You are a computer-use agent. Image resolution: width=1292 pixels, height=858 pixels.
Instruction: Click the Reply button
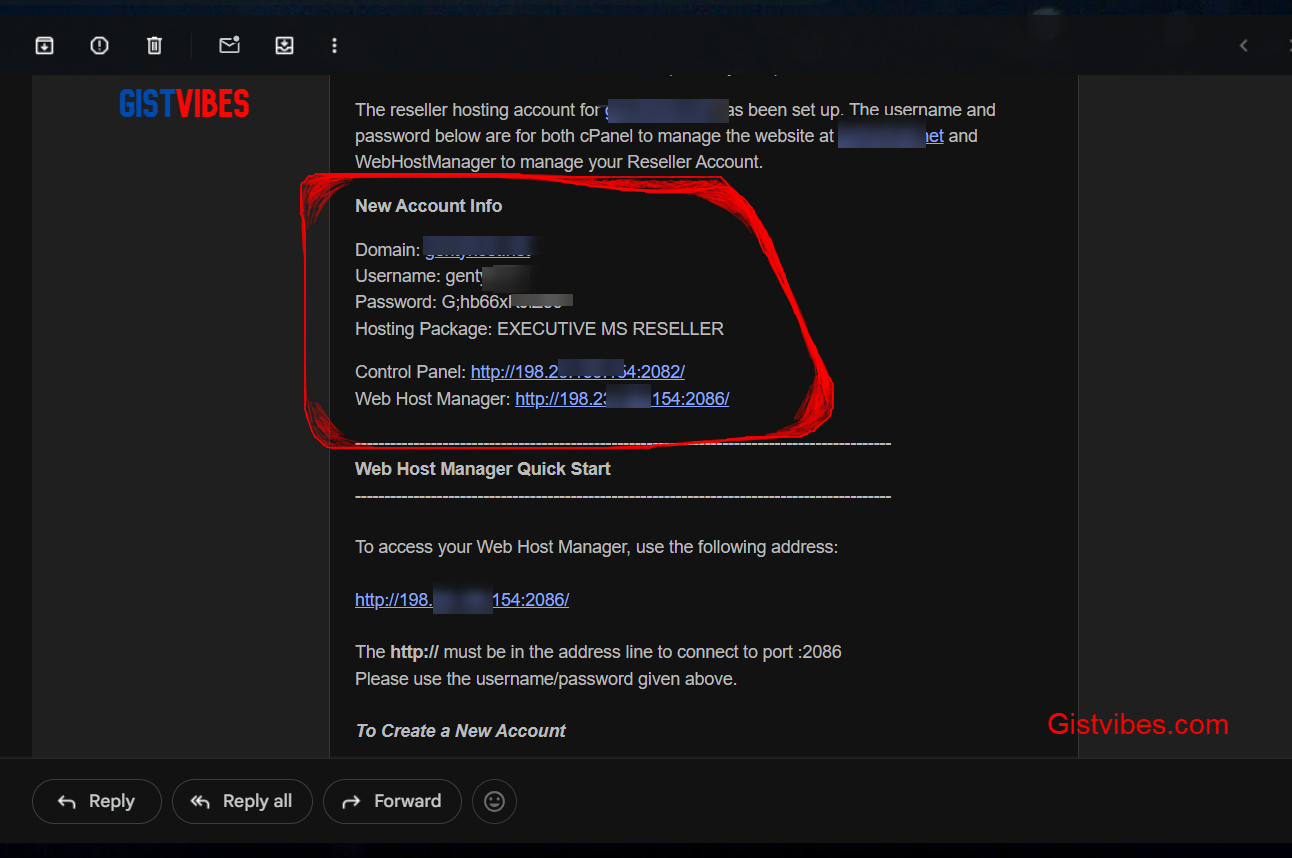(97, 801)
